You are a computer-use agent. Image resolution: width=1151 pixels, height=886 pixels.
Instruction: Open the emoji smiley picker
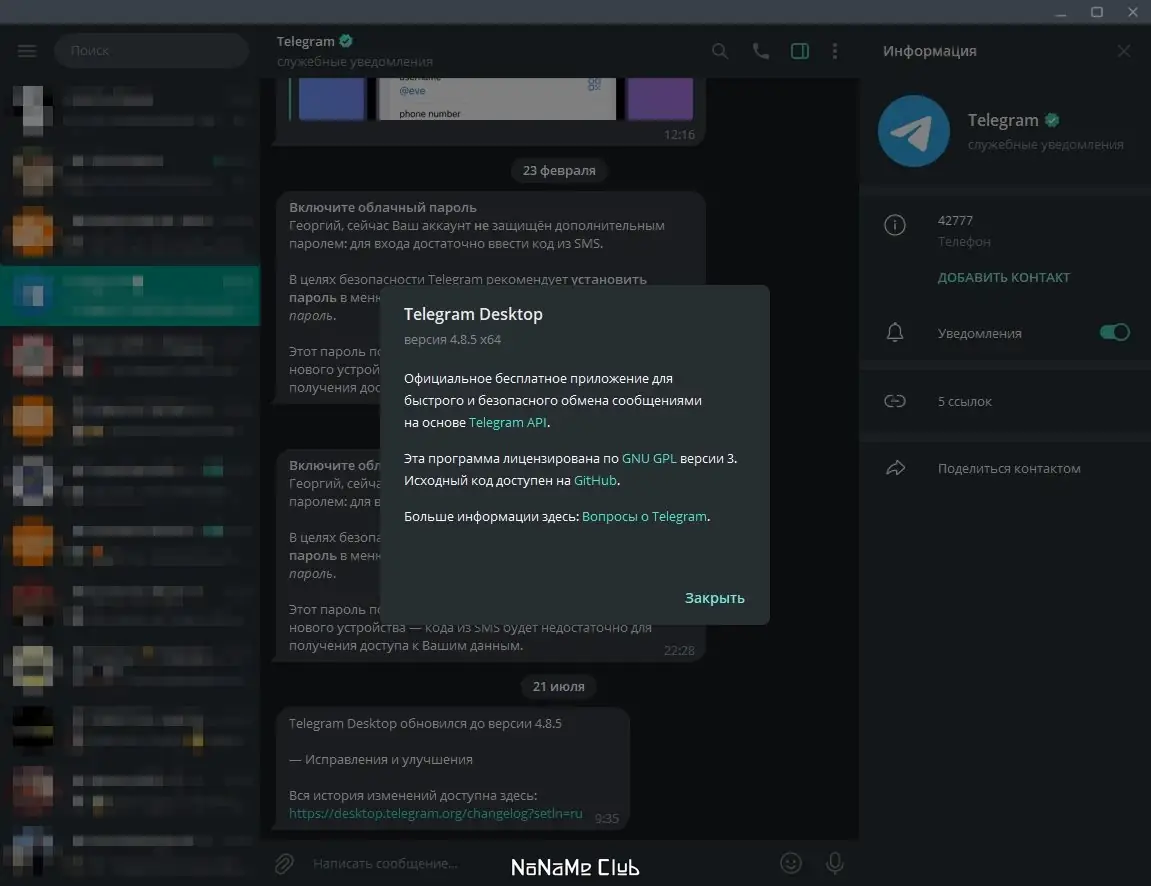point(791,863)
